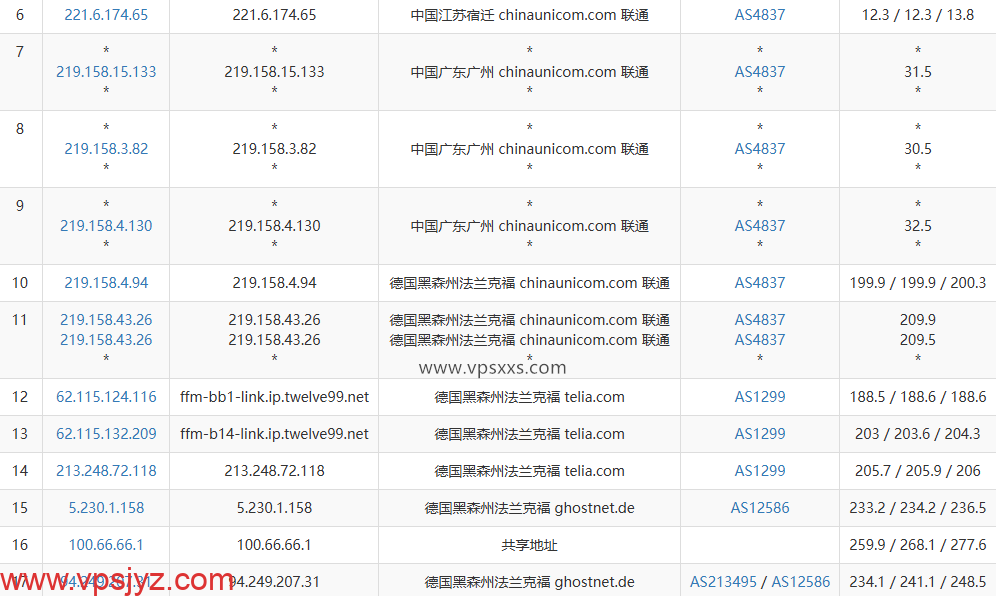Screen dimensions: 996x596
Task: Select latency 205.7 / 205.9 / 206
Action: 917,471
